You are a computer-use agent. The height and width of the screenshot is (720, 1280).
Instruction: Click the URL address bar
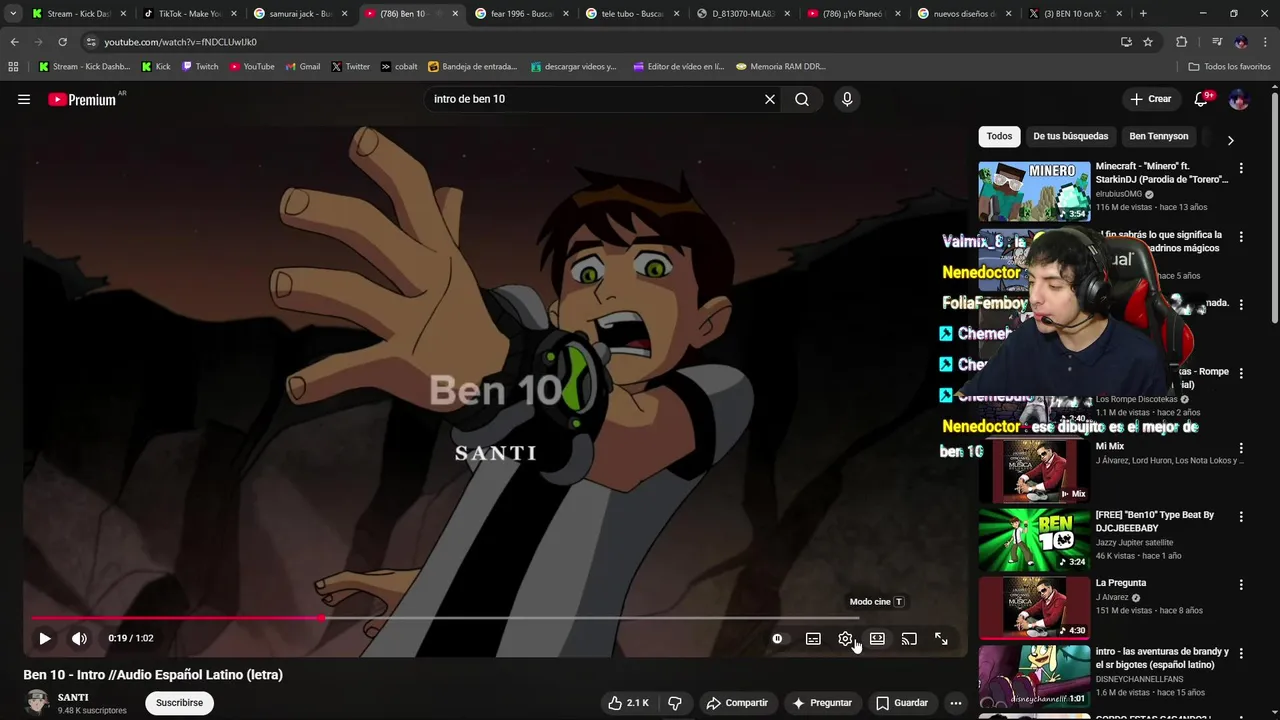coord(600,42)
